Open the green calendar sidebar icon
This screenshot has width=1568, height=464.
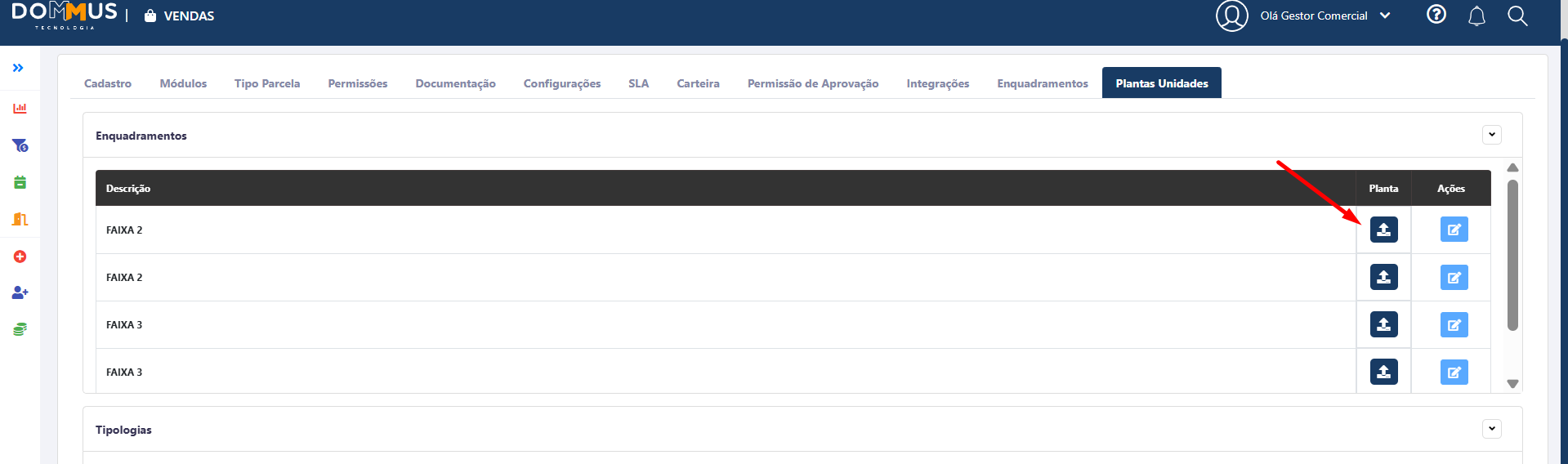(x=20, y=182)
